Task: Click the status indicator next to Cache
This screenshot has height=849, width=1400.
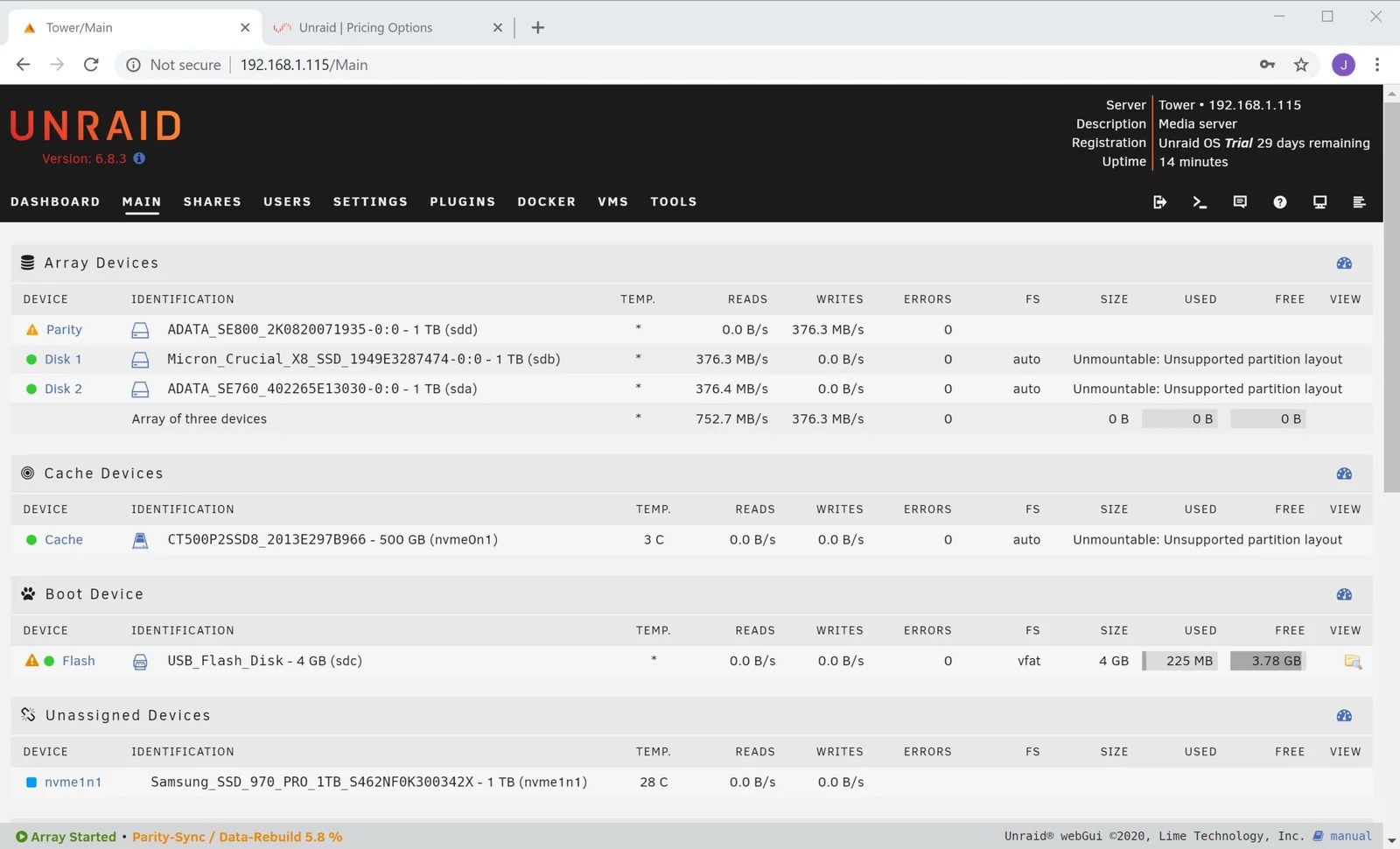Action: [31, 540]
